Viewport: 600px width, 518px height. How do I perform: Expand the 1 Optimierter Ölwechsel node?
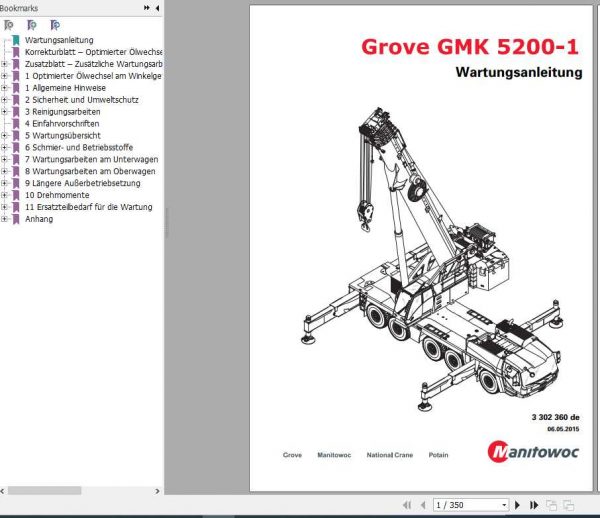tap(4, 76)
